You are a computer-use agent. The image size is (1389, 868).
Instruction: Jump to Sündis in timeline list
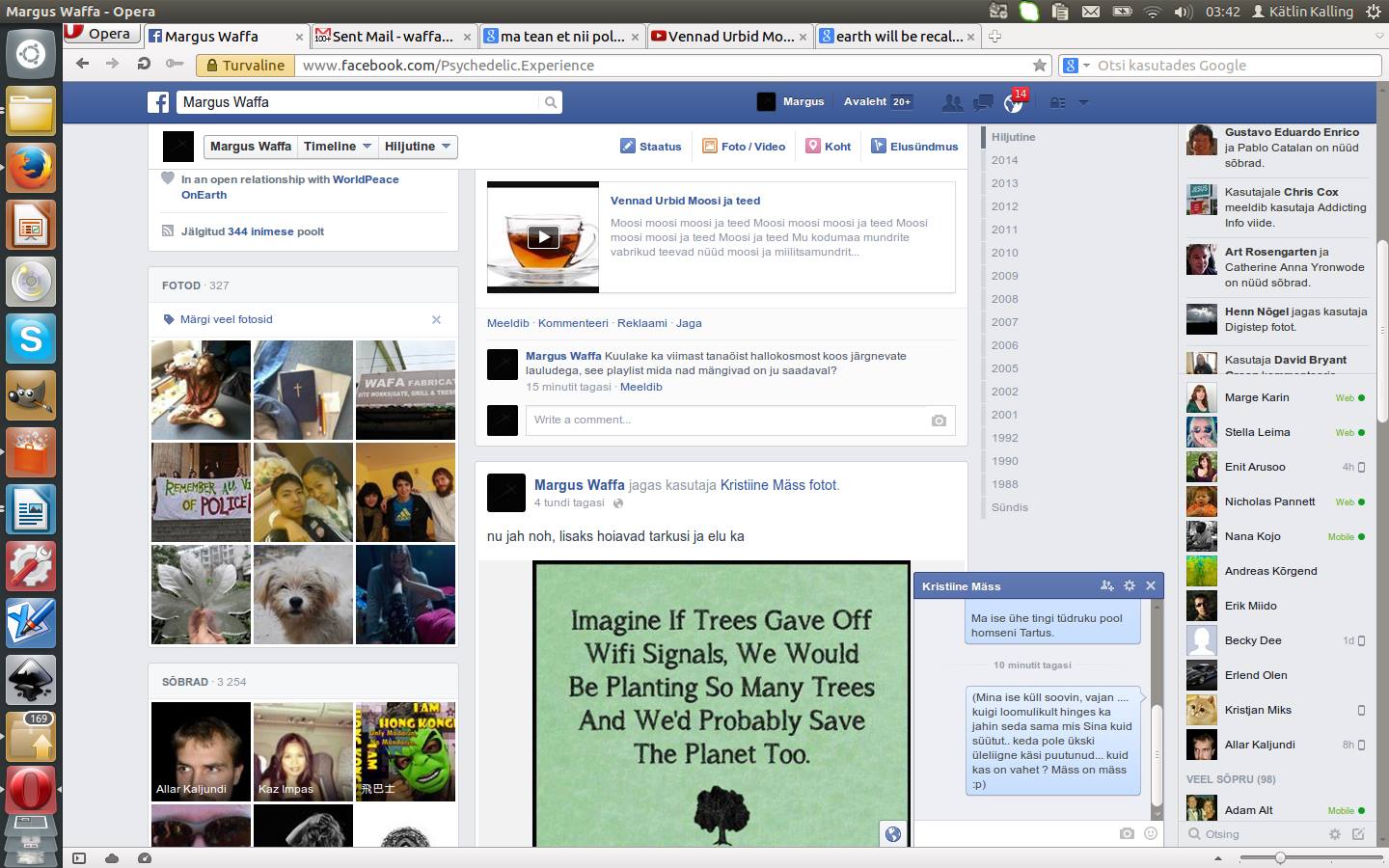(1010, 507)
